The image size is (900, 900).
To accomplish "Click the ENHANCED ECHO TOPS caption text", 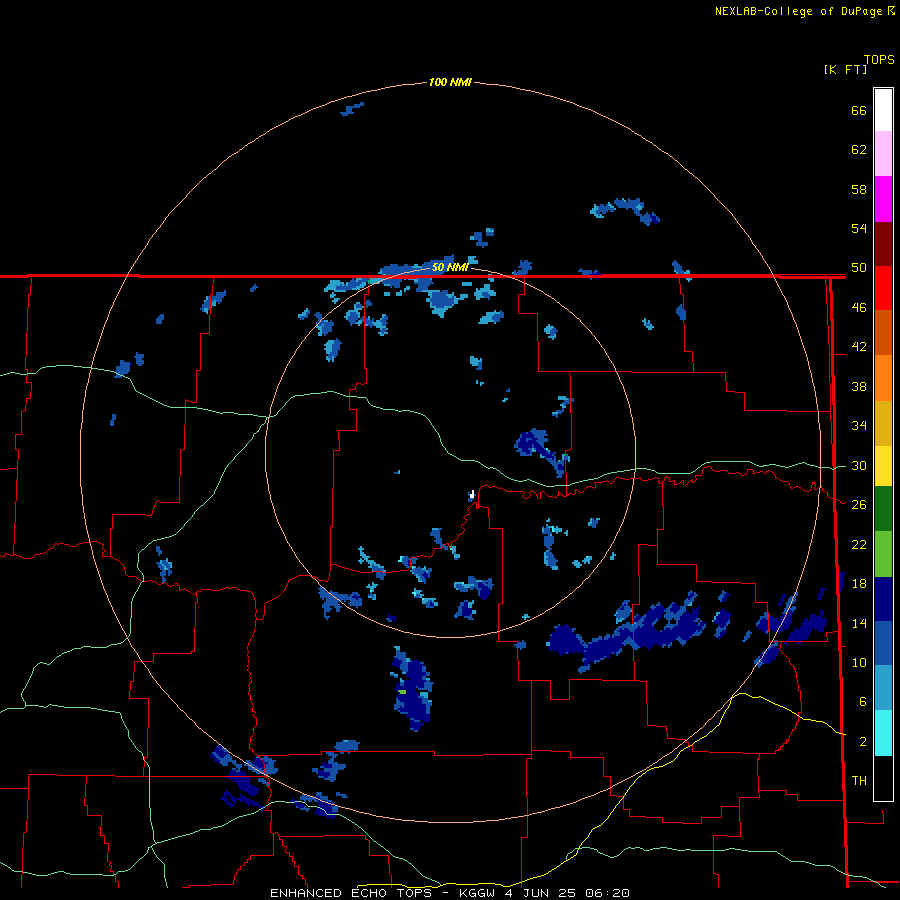I will pos(351,893).
